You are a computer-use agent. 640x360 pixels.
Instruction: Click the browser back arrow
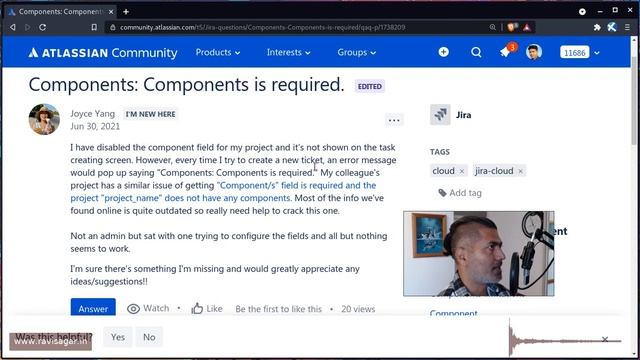(13, 27)
